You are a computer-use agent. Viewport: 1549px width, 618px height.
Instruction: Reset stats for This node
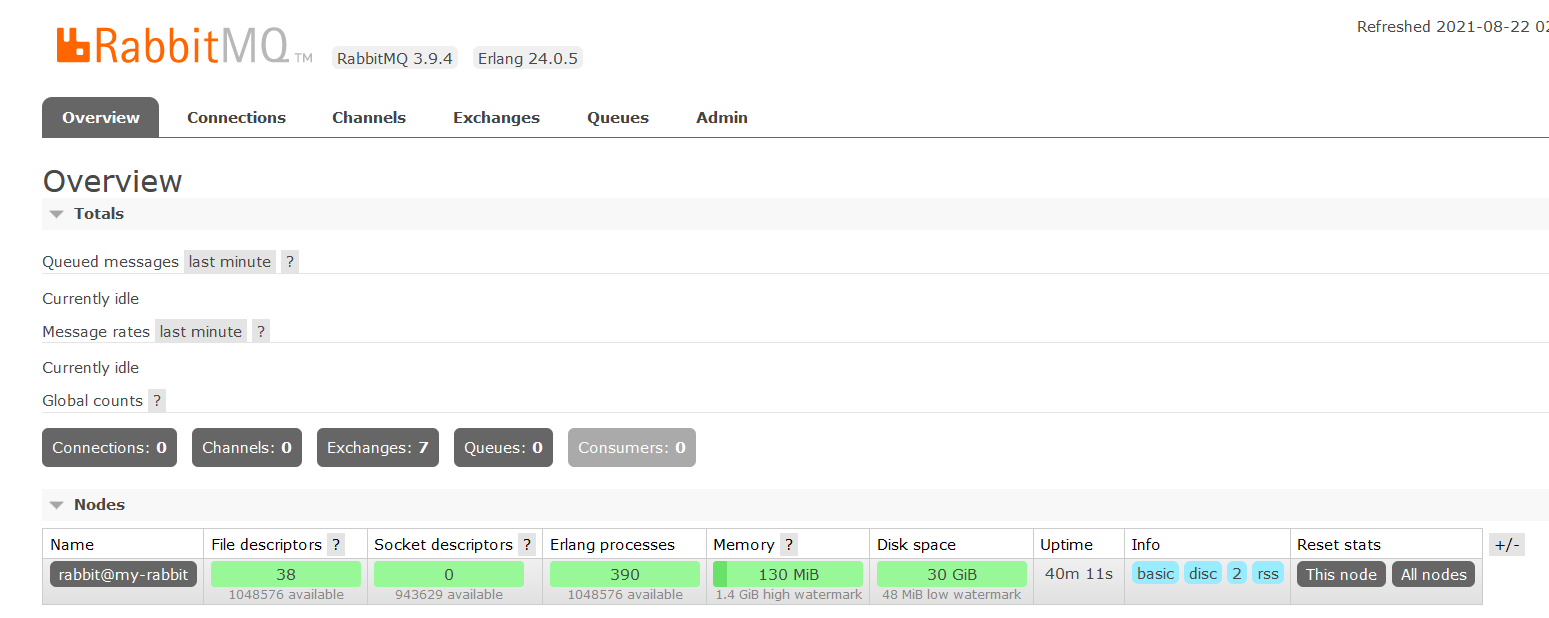click(1342, 574)
